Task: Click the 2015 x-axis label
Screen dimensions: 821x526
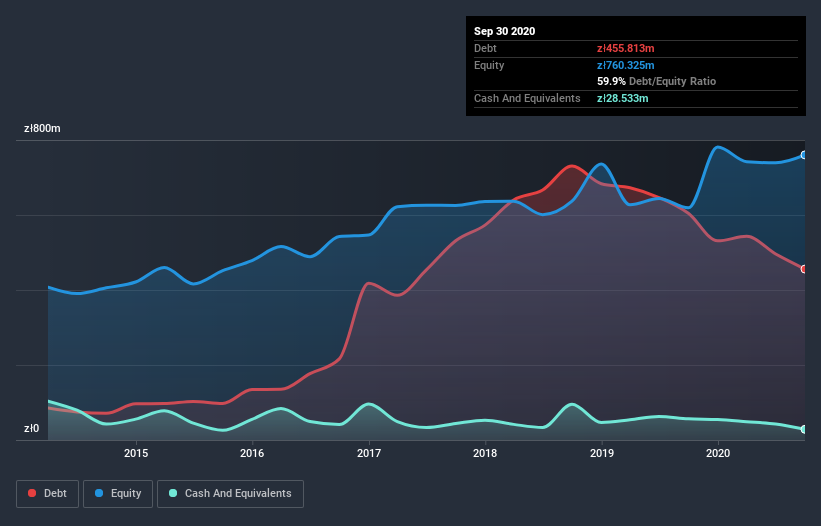Action: (136, 453)
